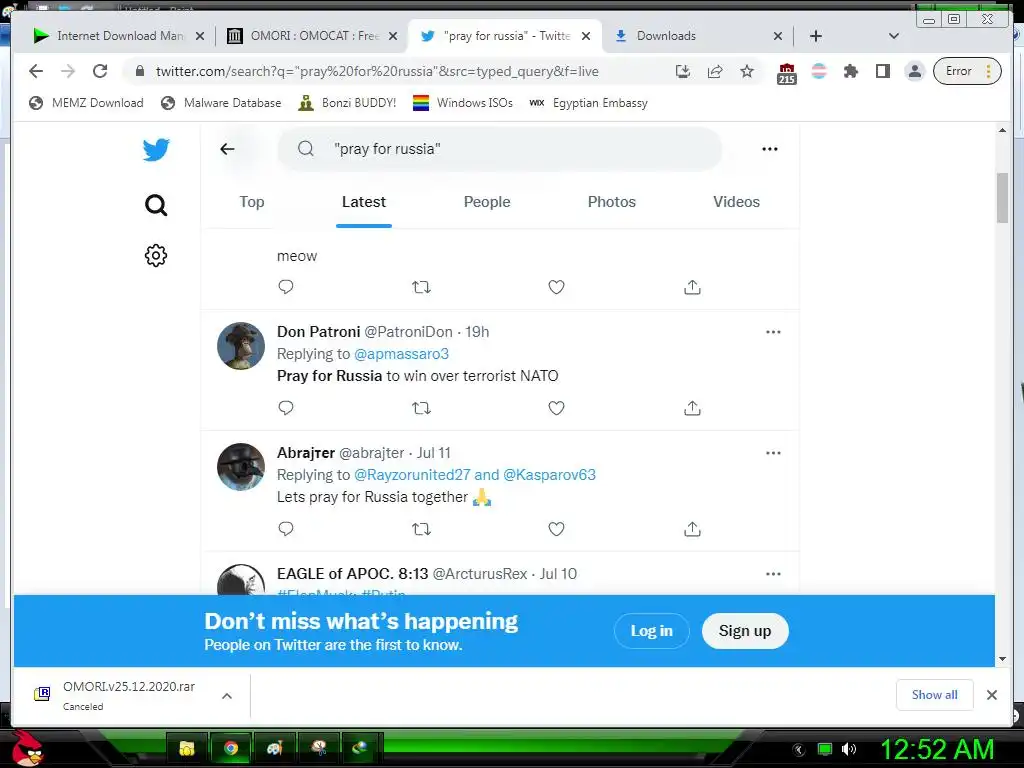Click the share page icon in address bar
The image size is (1024, 768).
coord(715,71)
